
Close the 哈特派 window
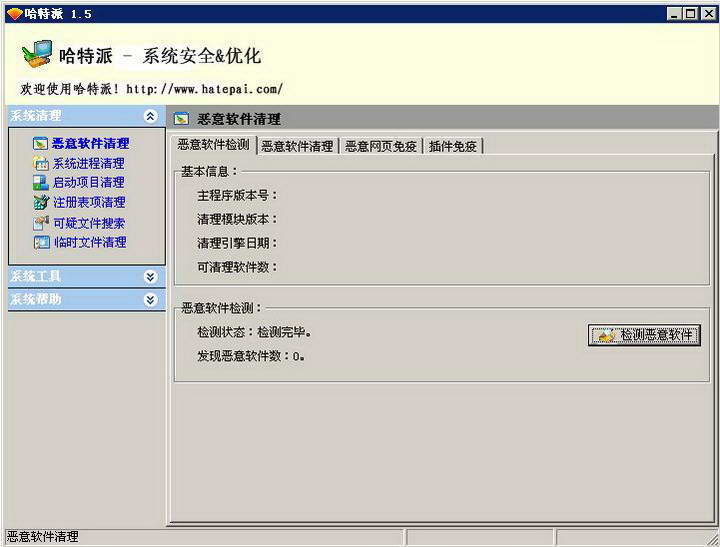point(709,14)
